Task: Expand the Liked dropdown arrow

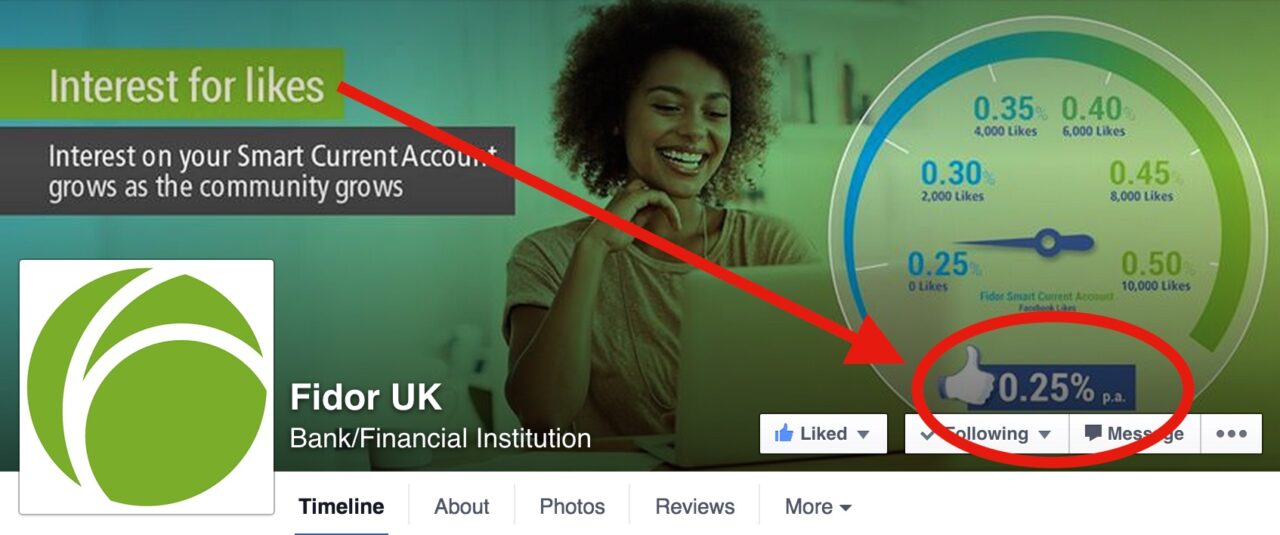Action: coord(864,435)
